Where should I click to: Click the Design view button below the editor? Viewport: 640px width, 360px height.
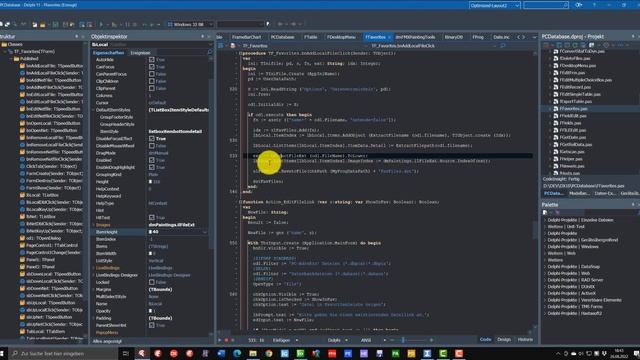point(504,340)
